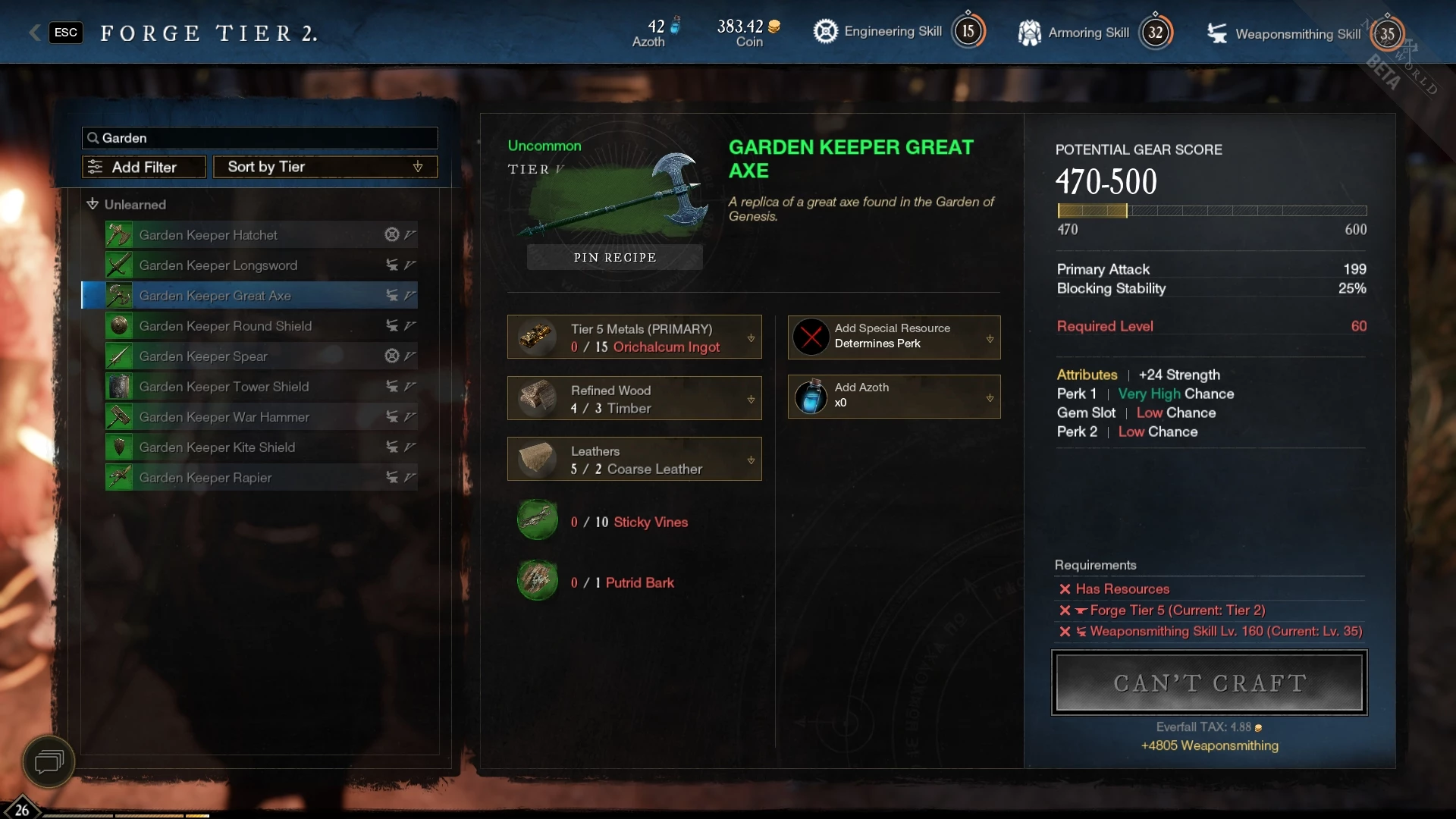Viewport: 1456px width, 819px height.
Task: Click the Armoring Skill helmet icon
Action: click(1029, 33)
